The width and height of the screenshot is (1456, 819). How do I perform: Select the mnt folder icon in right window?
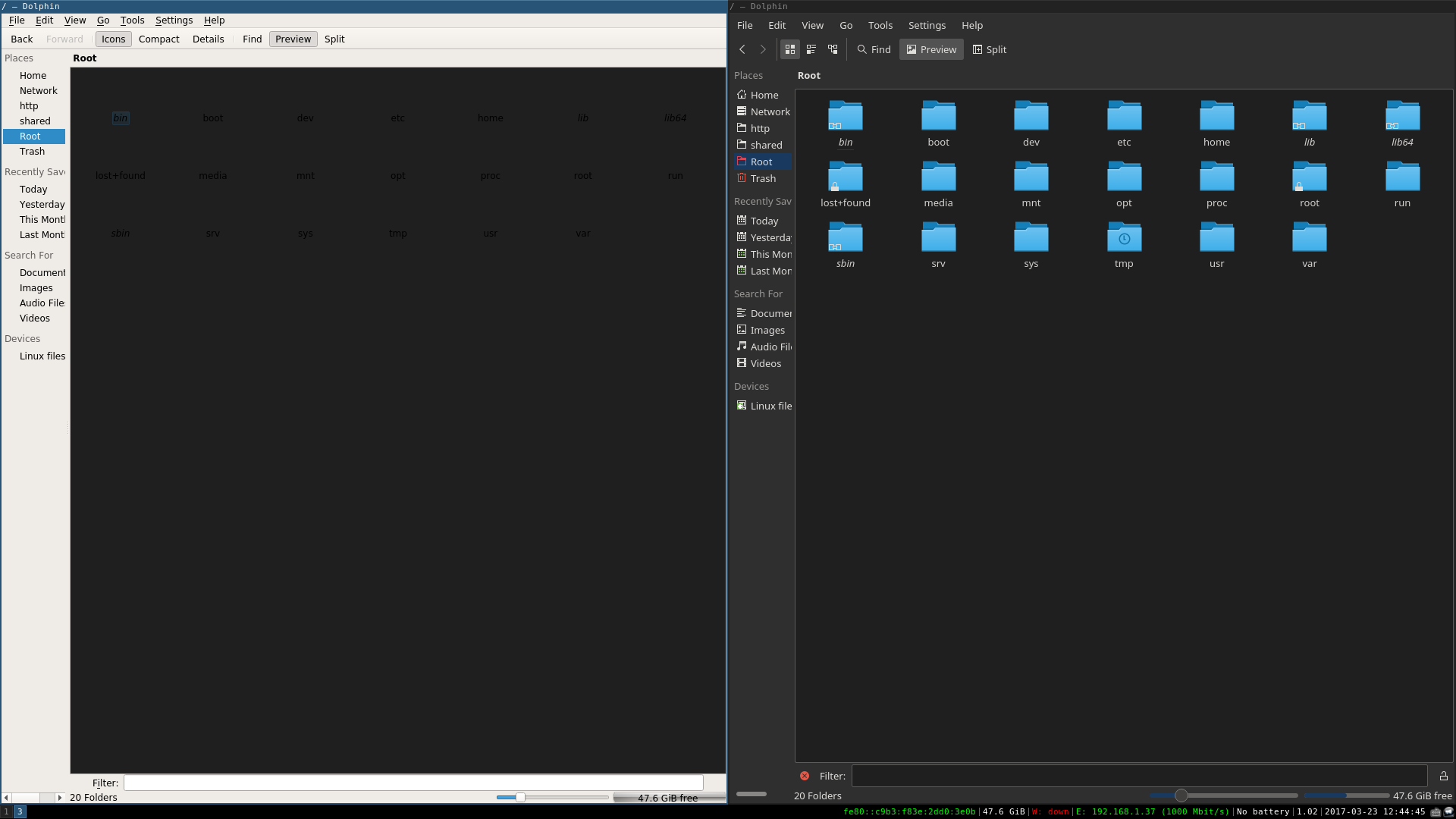click(x=1031, y=177)
